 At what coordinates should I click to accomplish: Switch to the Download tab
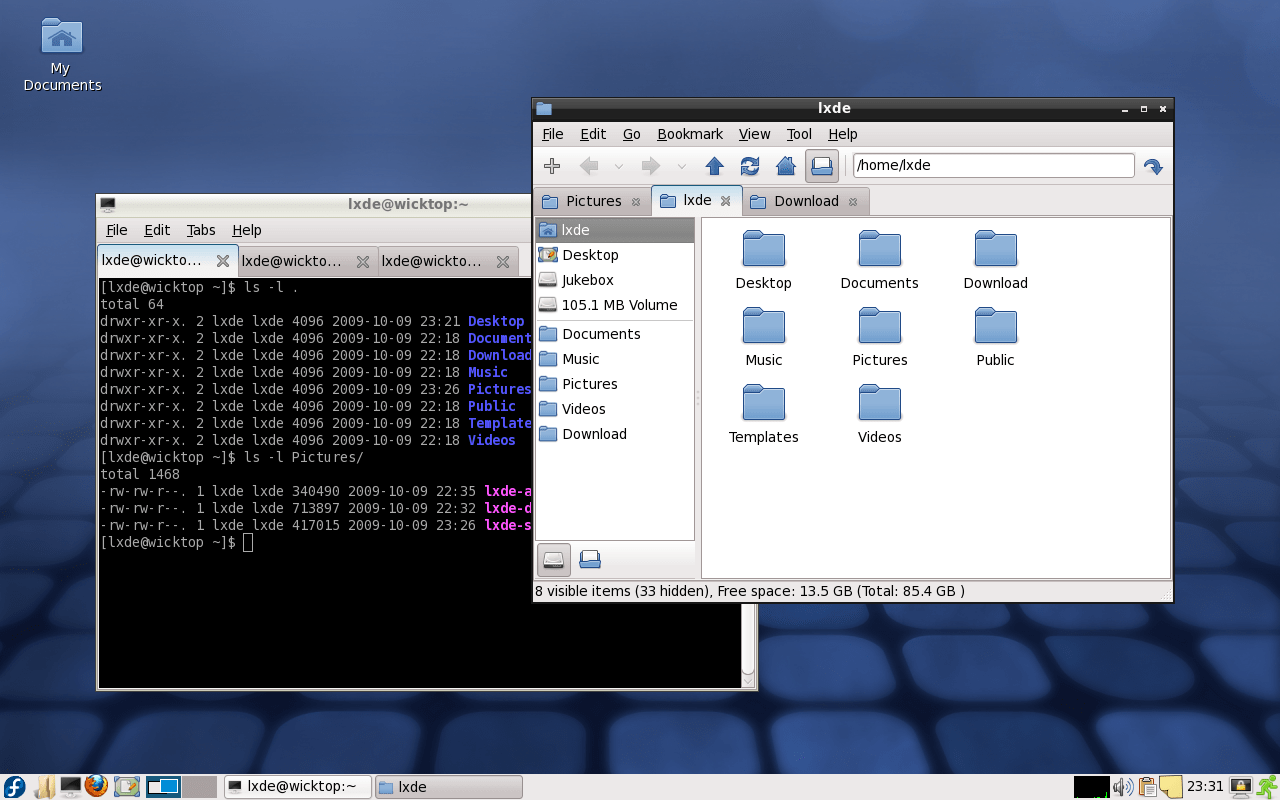[x=805, y=200]
